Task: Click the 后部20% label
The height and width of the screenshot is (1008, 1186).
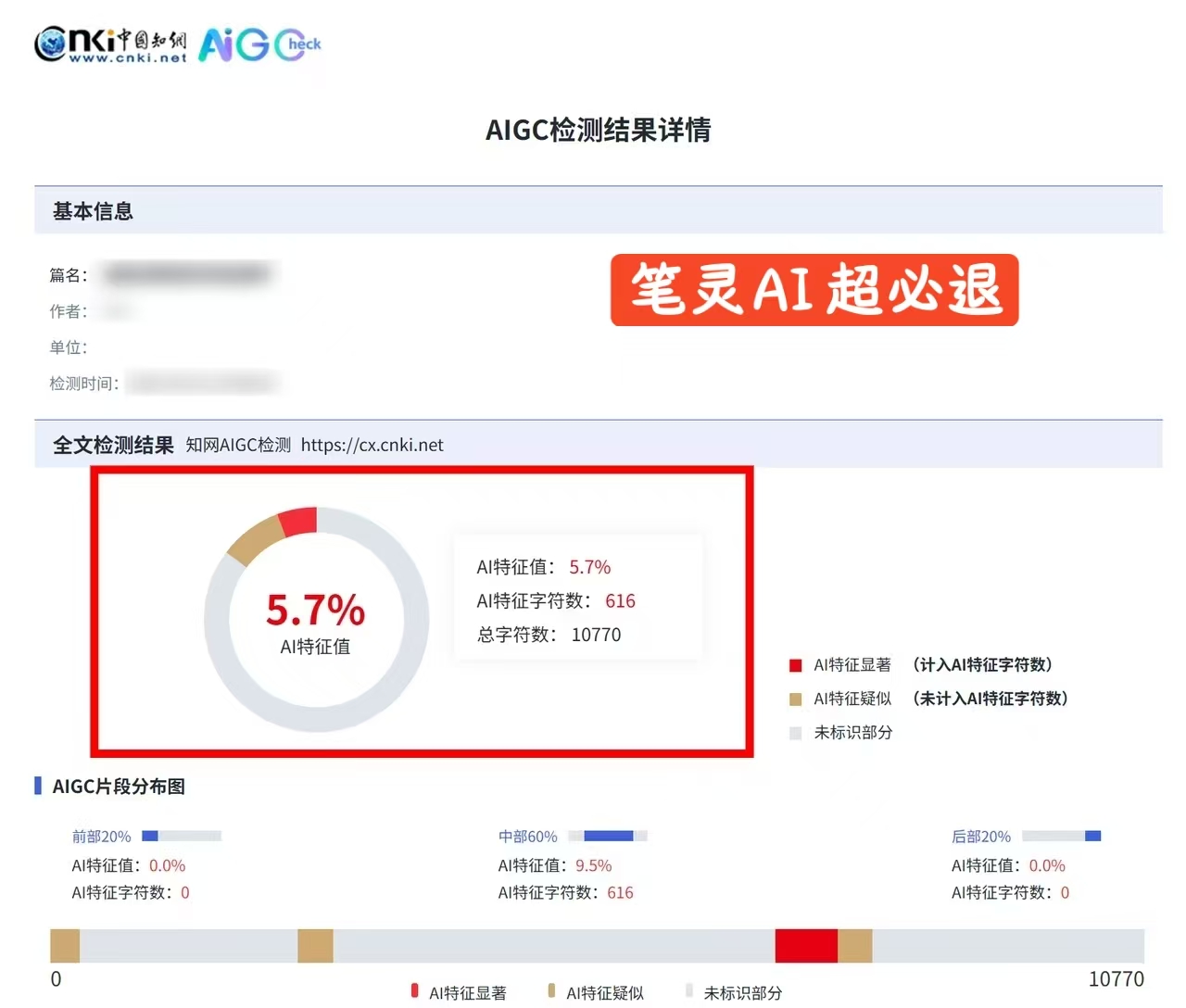Action: coord(981,837)
